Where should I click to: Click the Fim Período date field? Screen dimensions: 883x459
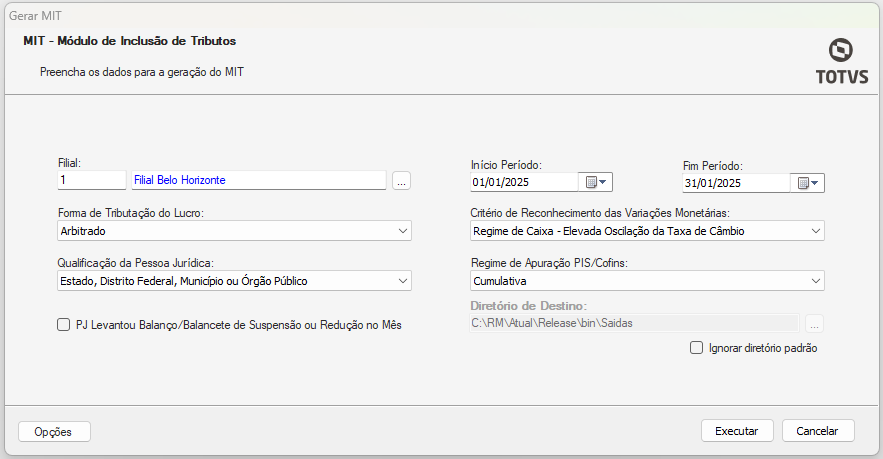click(x=736, y=183)
